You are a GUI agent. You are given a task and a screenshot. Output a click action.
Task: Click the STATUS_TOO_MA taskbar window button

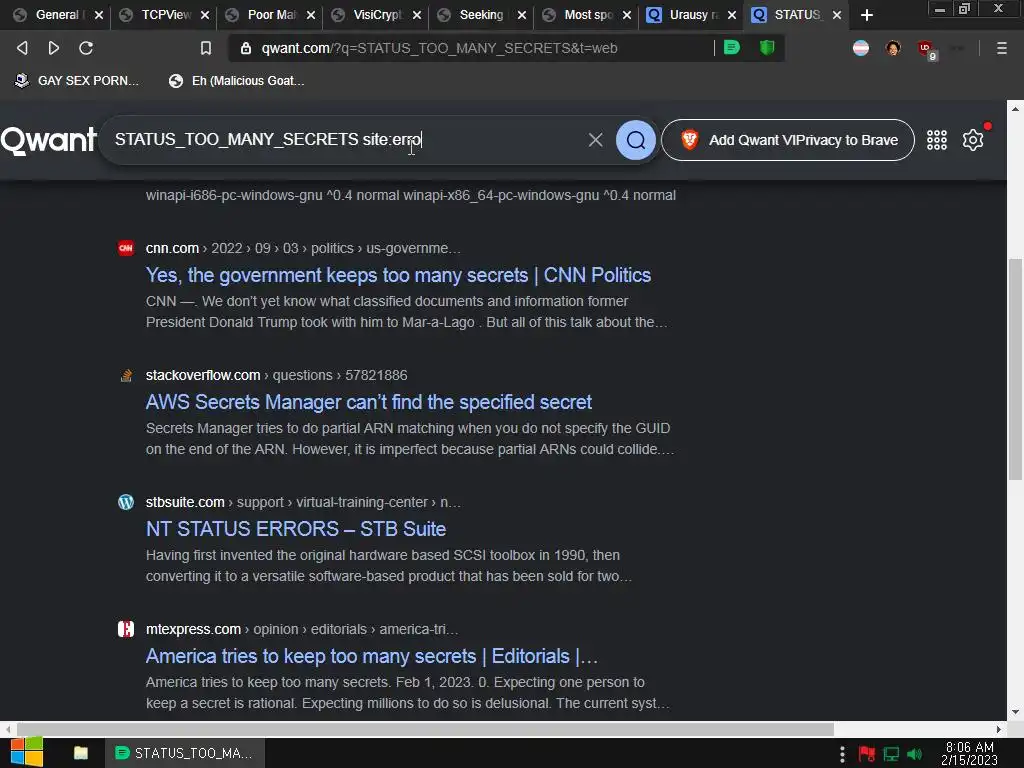(184, 753)
